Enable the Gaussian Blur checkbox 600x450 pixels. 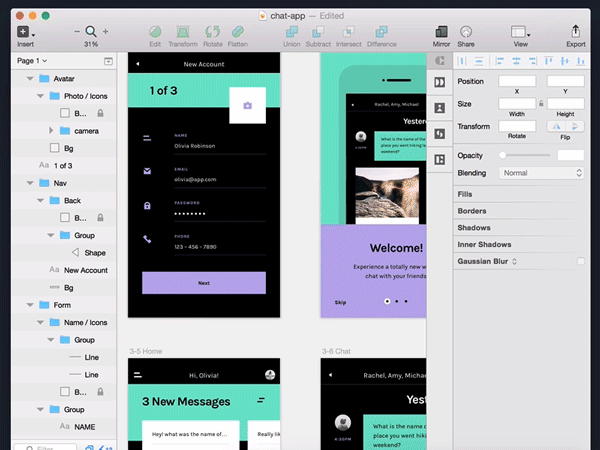click(x=580, y=261)
